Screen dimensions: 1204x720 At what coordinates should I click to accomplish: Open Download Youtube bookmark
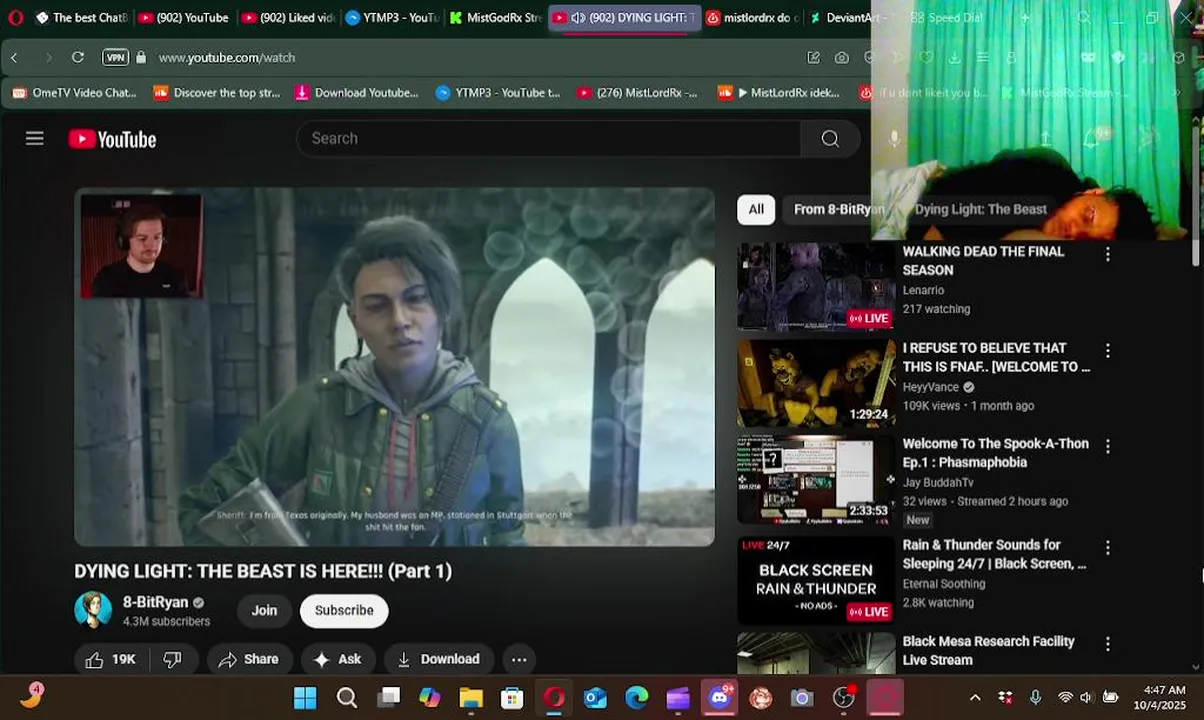point(356,92)
